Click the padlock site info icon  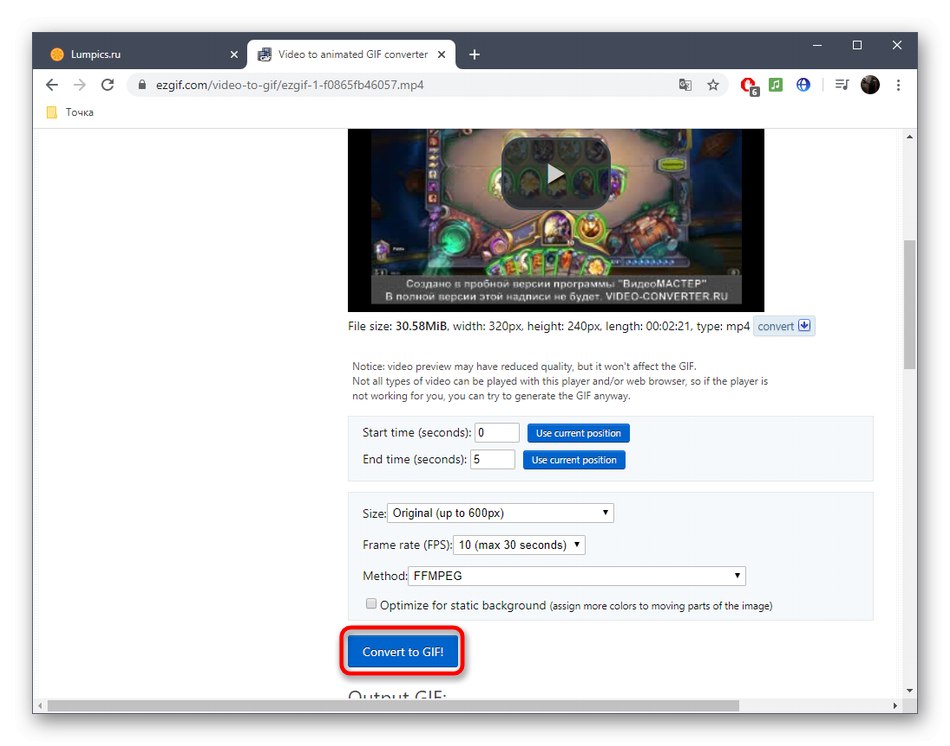(142, 85)
